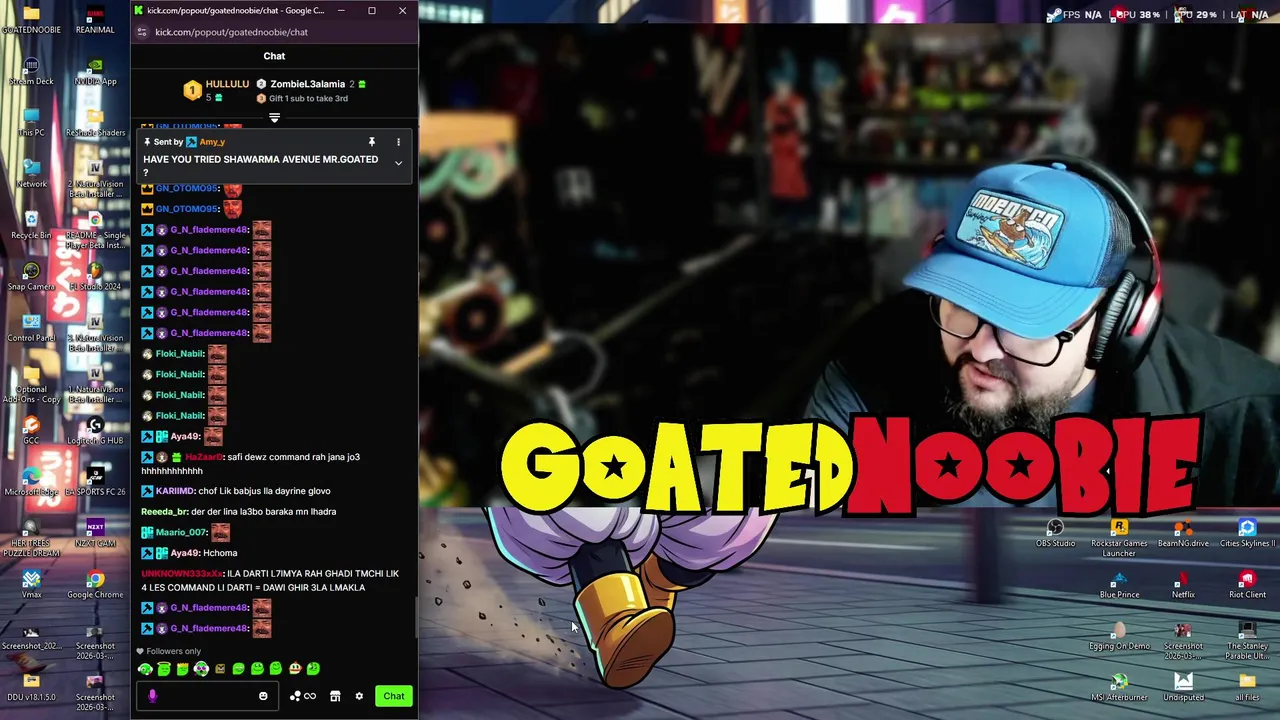Open the GOATEDNOOBIE desktop folder
Viewport: 1280px width, 720px height.
(31, 20)
